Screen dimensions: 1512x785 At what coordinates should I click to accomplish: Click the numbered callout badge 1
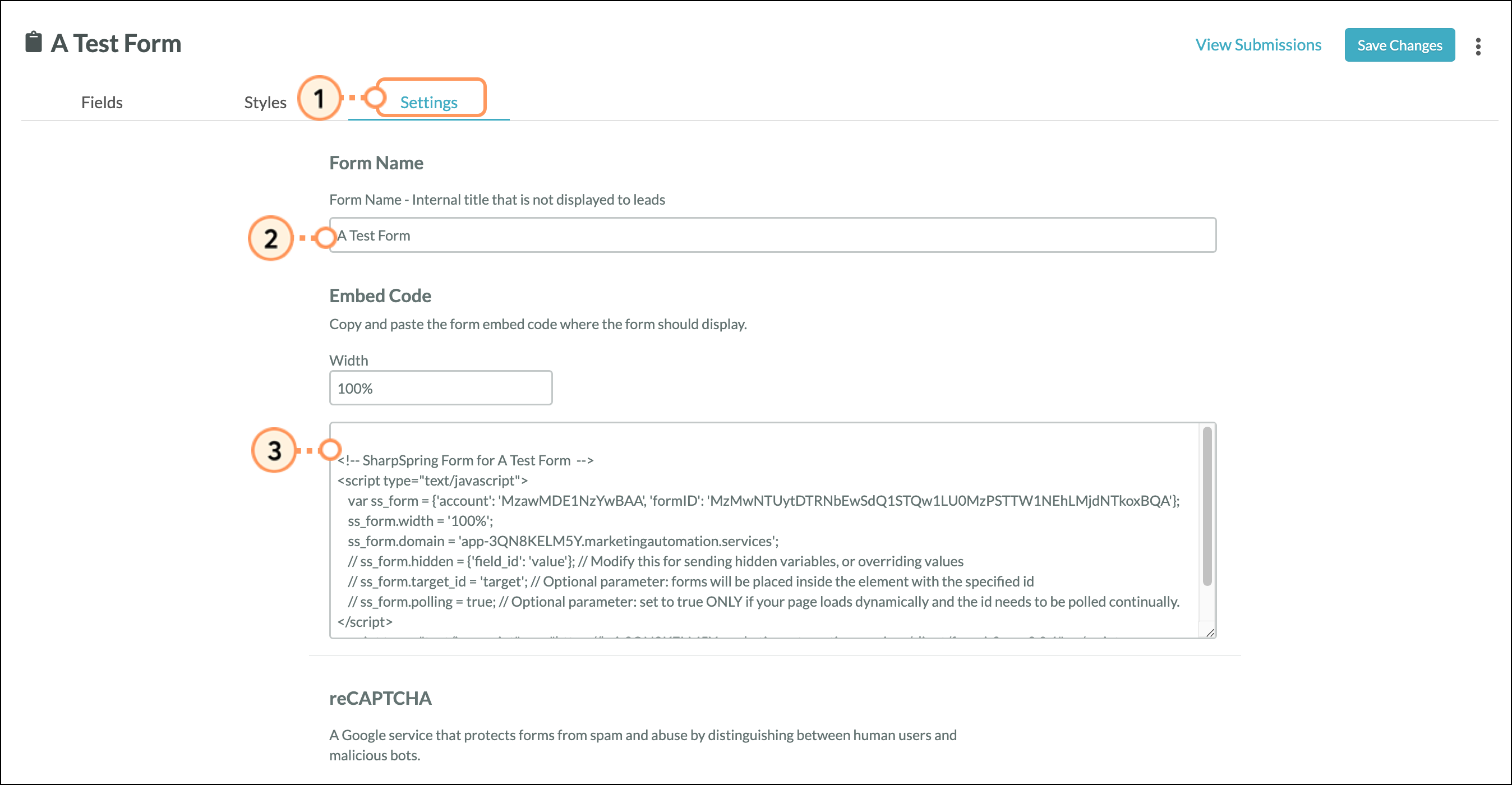click(319, 98)
